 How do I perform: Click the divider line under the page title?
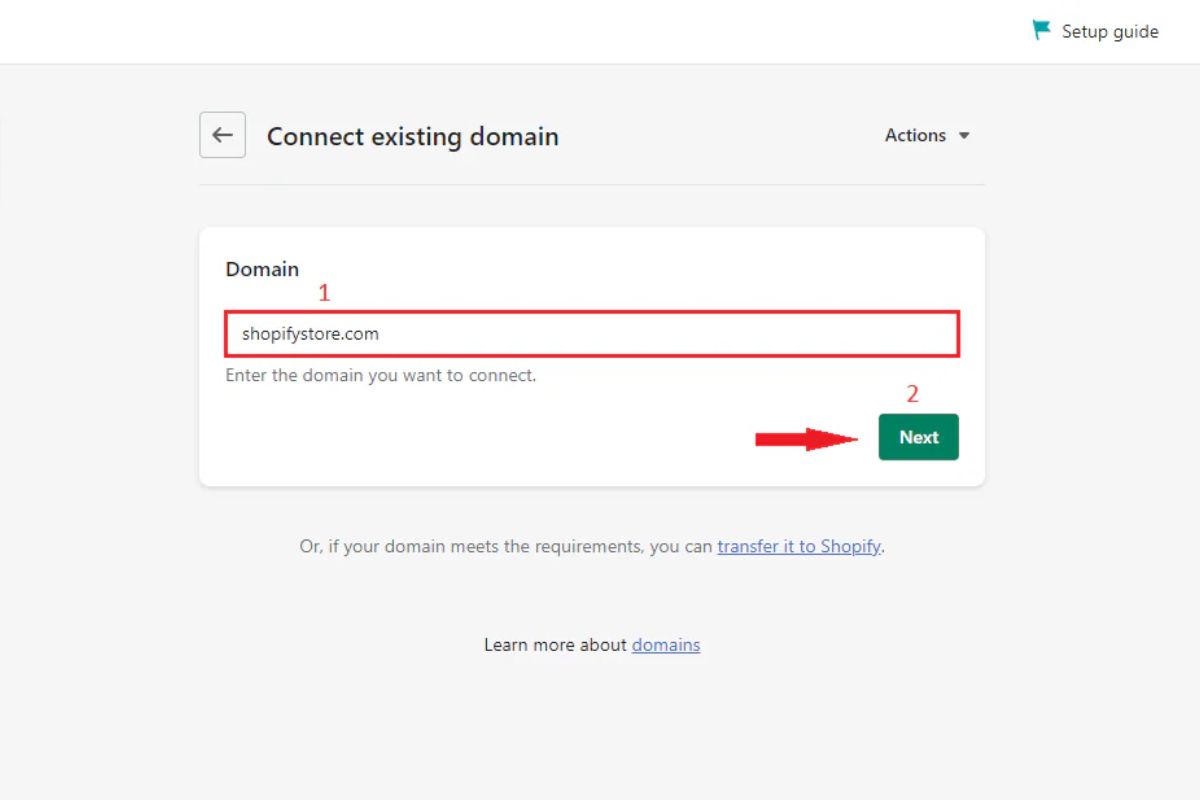coord(592,185)
